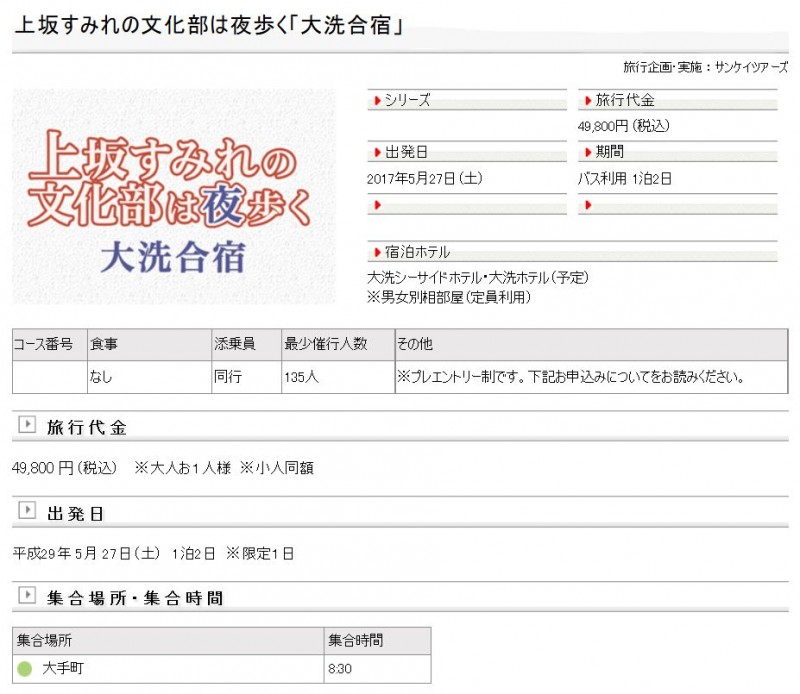
Task: Click the サンケイツアーズ organizer text
Action: 750,67
